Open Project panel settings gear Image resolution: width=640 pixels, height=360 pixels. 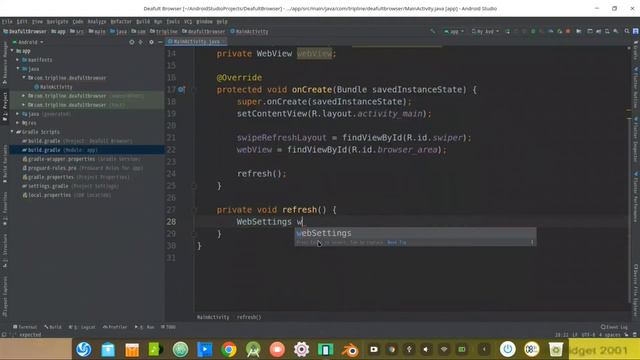click(151, 42)
